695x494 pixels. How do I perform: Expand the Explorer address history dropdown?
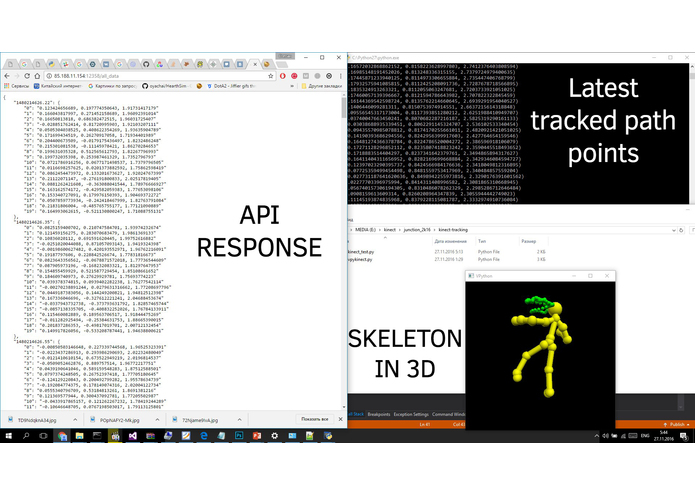point(674,230)
